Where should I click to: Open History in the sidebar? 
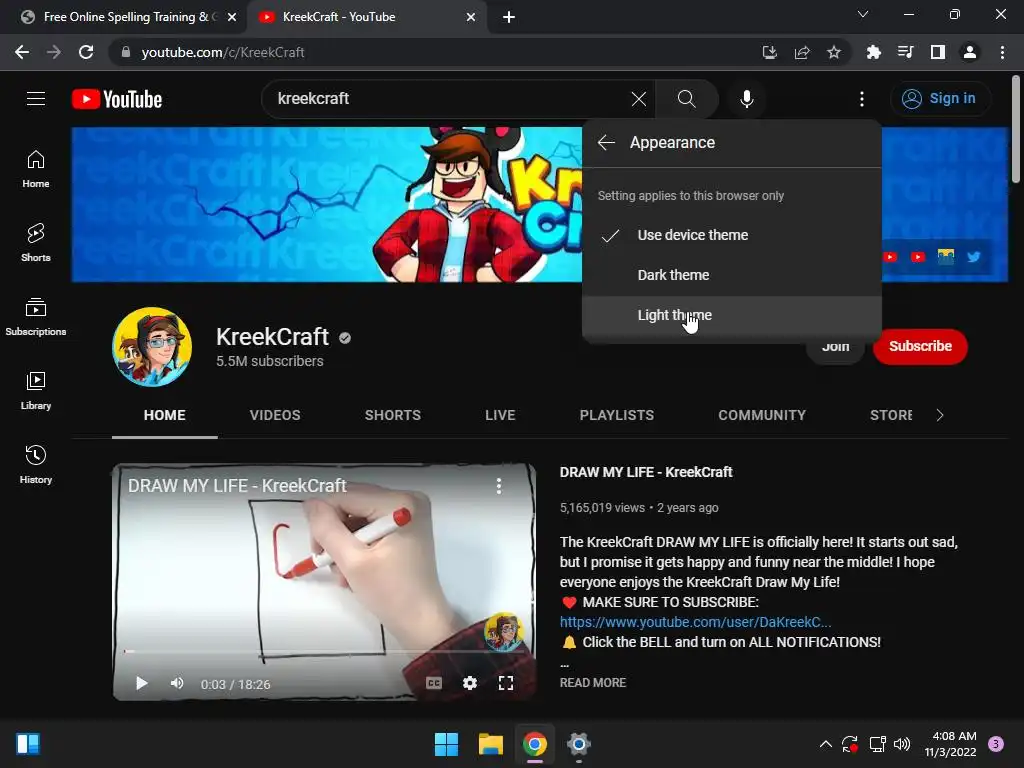point(36,464)
